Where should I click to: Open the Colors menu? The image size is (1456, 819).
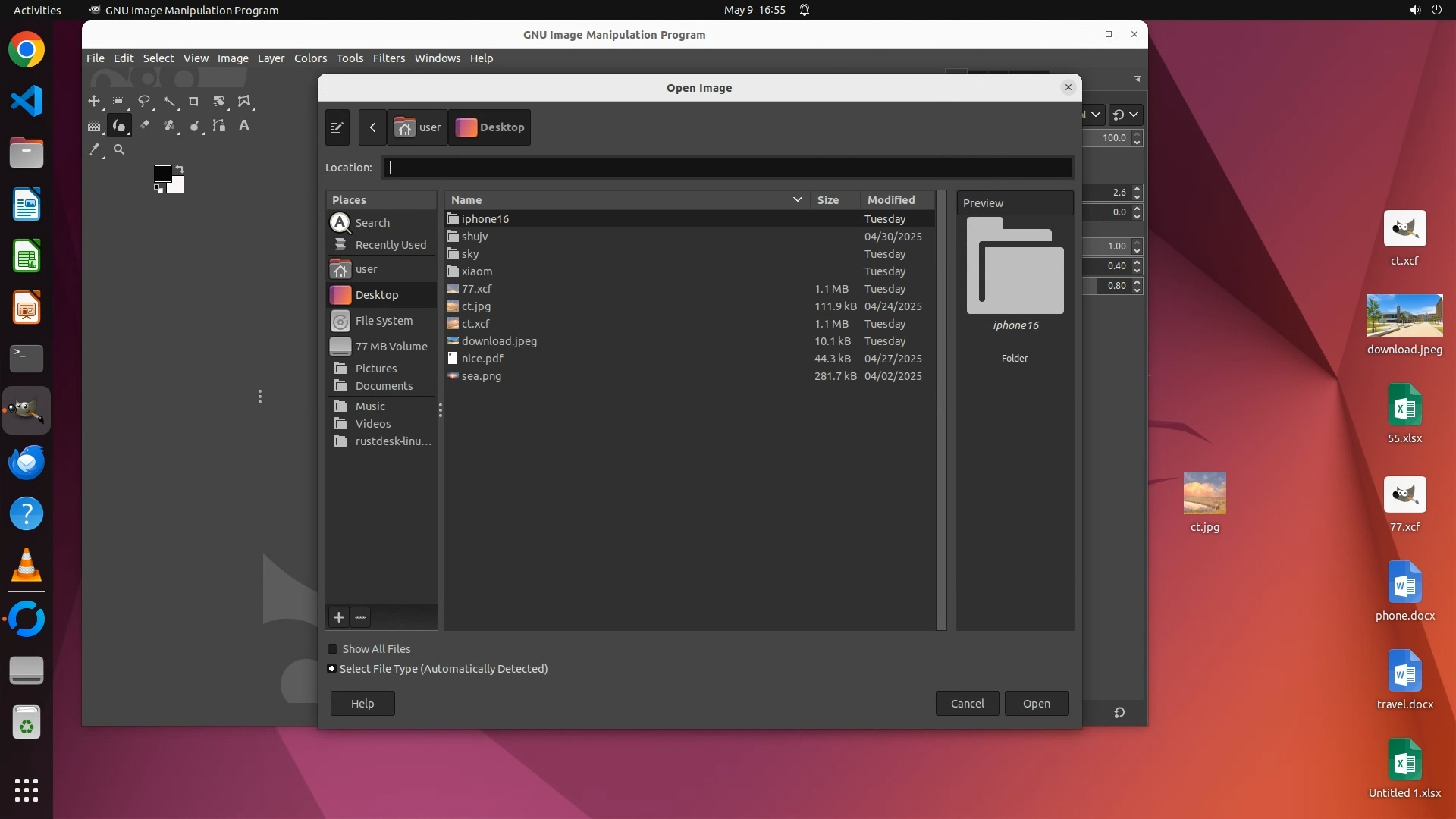(310, 58)
